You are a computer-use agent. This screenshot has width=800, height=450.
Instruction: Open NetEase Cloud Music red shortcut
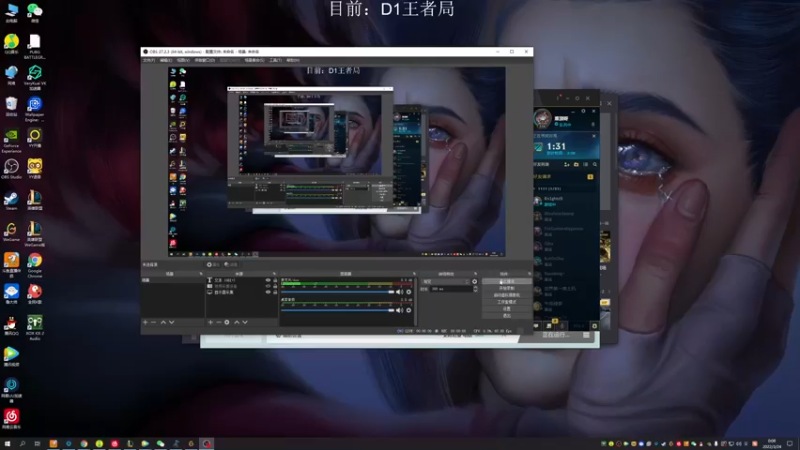[x=11, y=419]
